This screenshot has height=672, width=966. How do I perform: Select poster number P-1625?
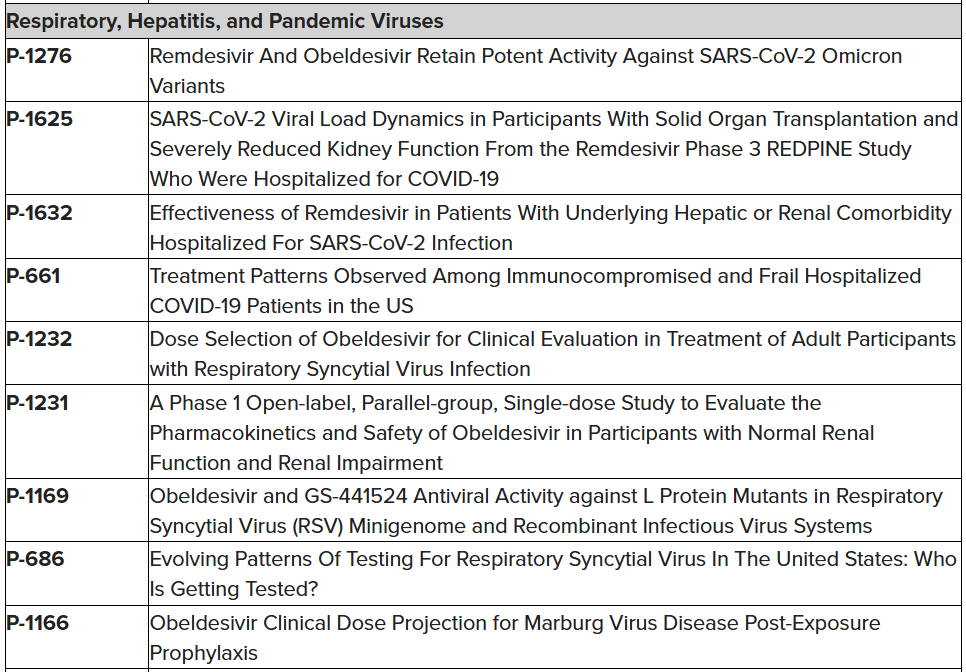point(39,119)
